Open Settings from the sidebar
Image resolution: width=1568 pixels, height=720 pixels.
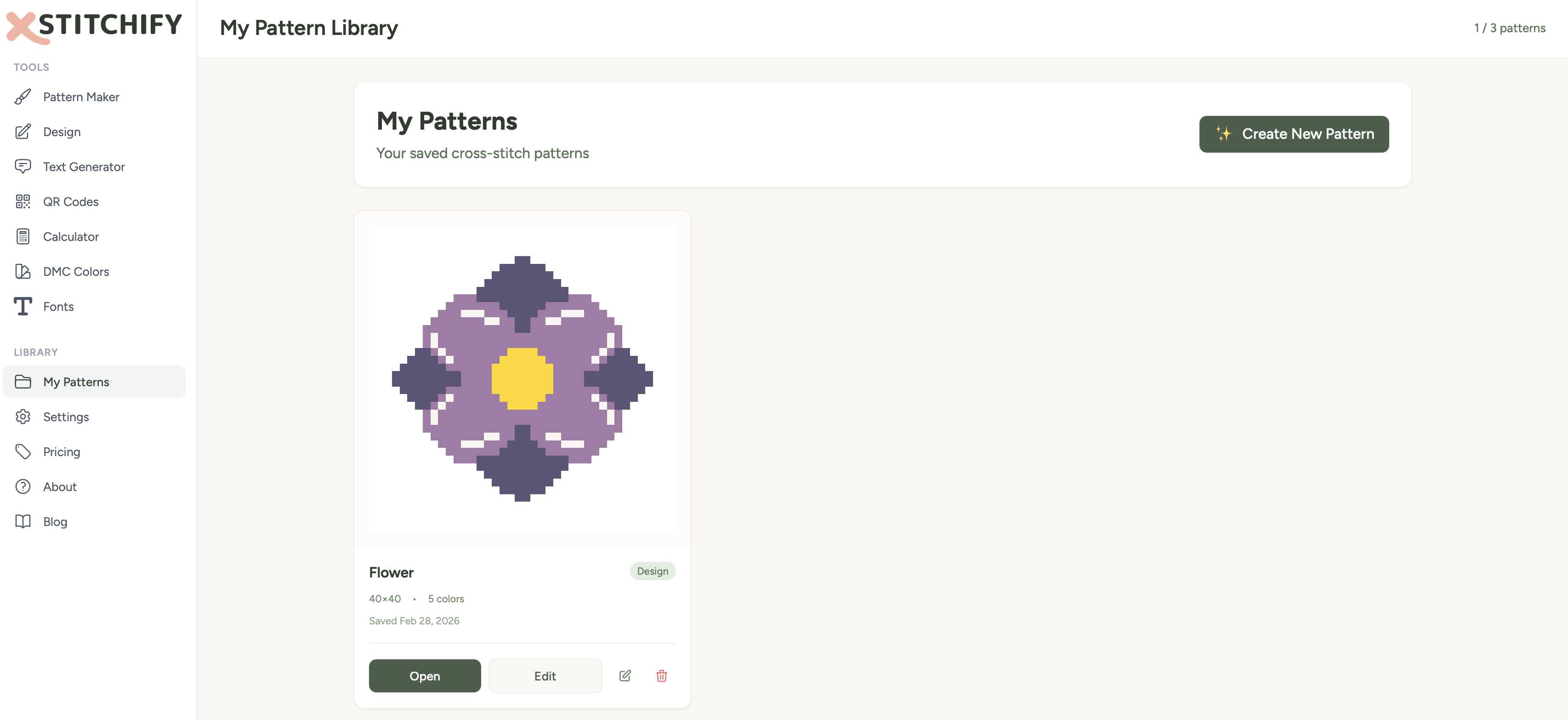(x=66, y=417)
